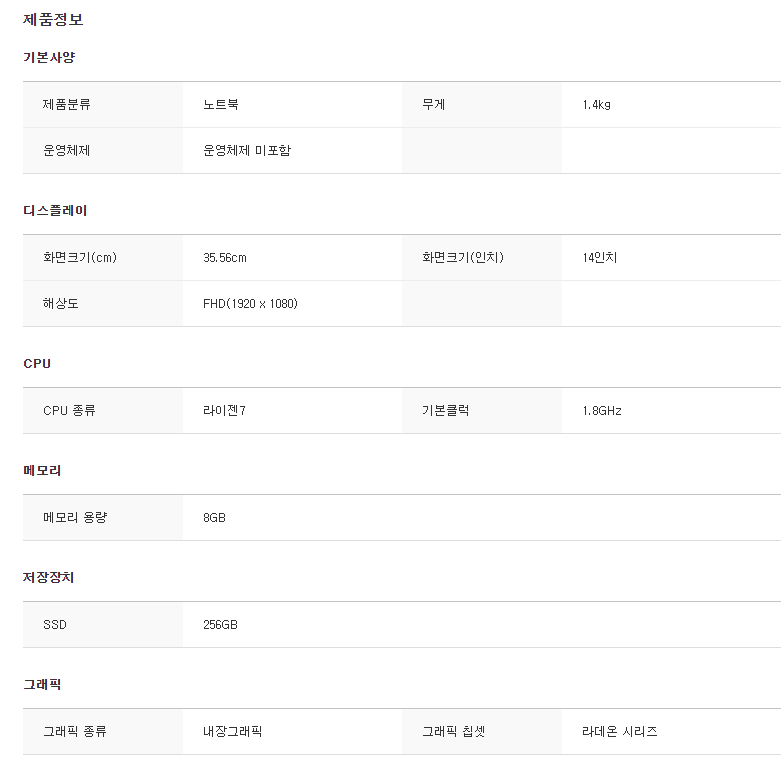Select the 35.56cm screen size value

click(x=225, y=258)
